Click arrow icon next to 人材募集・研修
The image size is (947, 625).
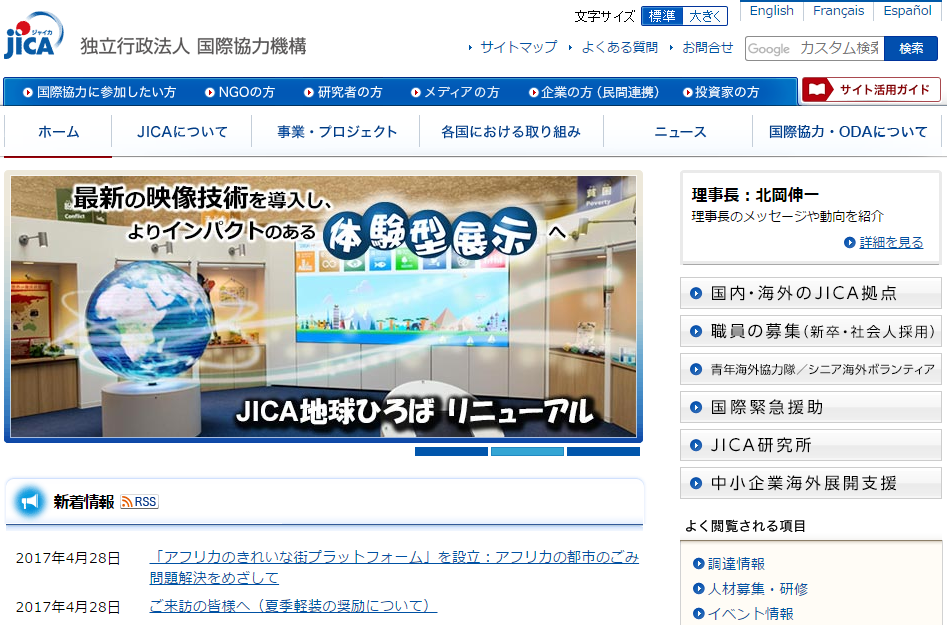click(x=699, y=588)
